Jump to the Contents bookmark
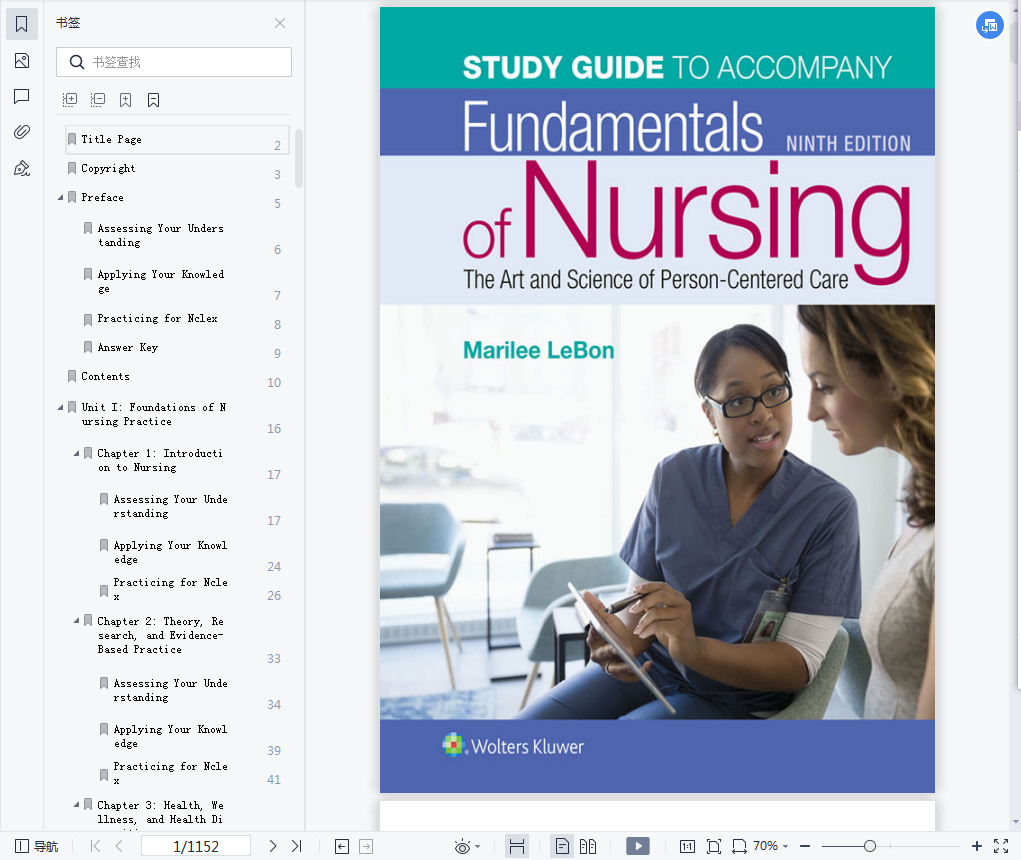 [105, 376]
